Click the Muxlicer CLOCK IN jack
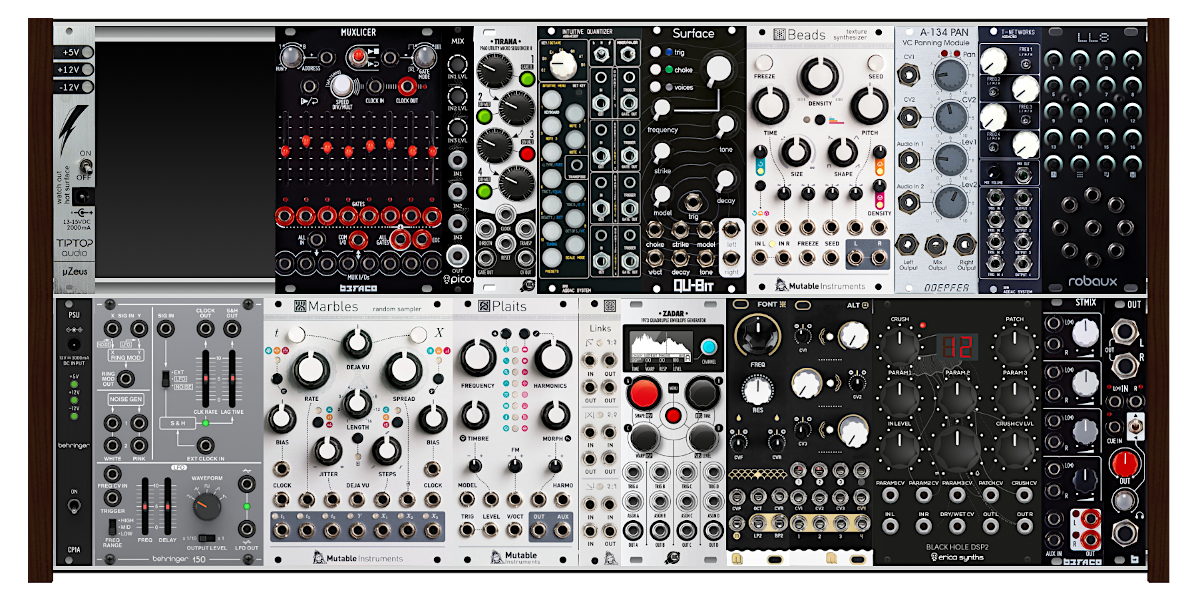The height and width of the screenshot is (590, 1200). pos(377,86)
